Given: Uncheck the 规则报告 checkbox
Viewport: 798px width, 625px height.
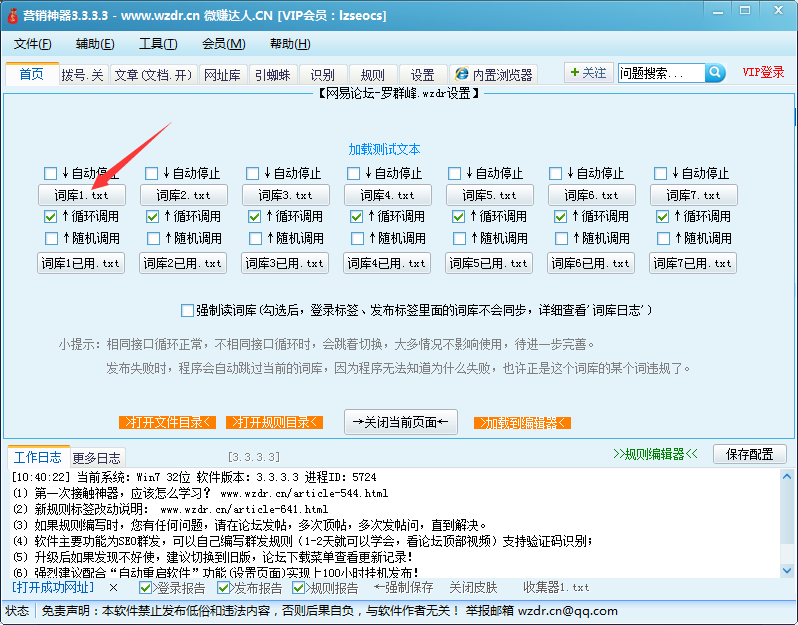Looking at the screenshot, I should 298,588.
